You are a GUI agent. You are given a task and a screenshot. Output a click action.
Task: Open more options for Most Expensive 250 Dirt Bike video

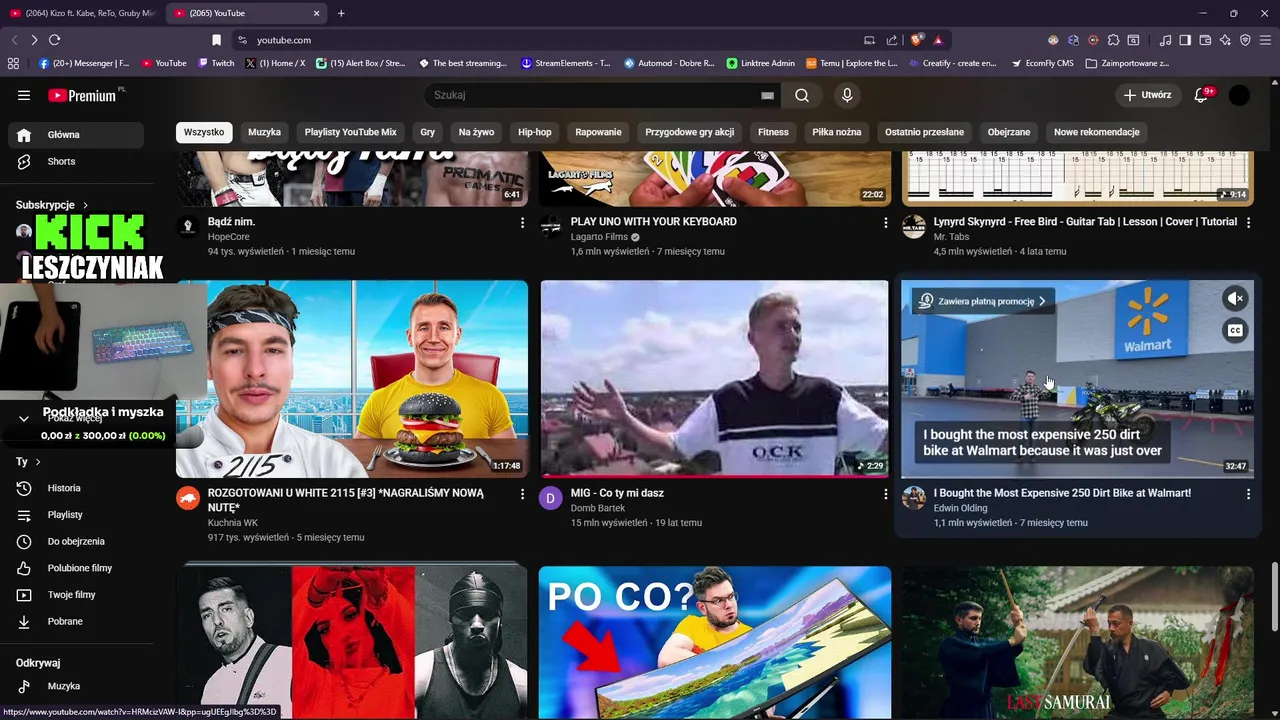point(1248,494)
